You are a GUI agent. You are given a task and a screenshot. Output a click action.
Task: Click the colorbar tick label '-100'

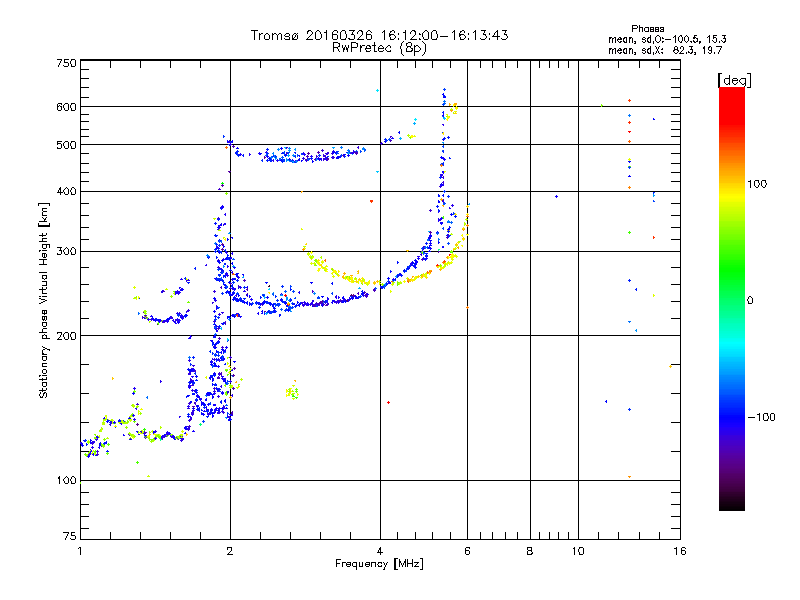click(x=762, y=417)
